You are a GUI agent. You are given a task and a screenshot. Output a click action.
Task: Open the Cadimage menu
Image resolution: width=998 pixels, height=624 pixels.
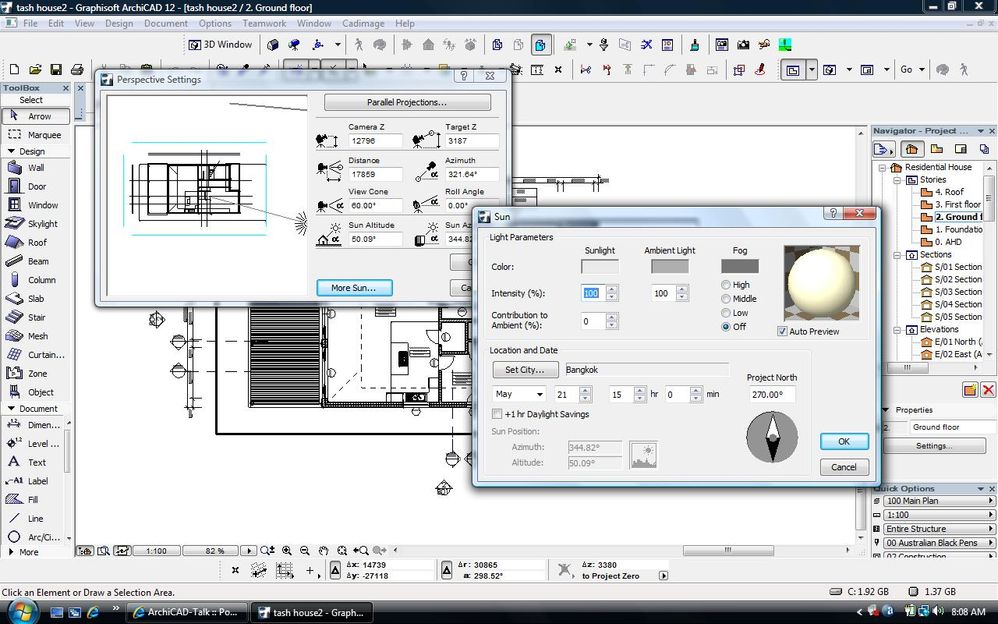[363, 23]
